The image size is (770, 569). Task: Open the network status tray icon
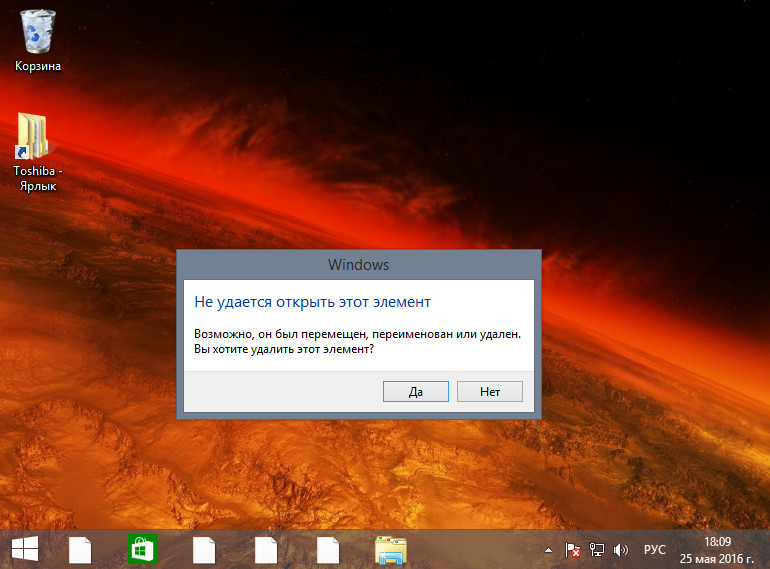click(597, 550)
